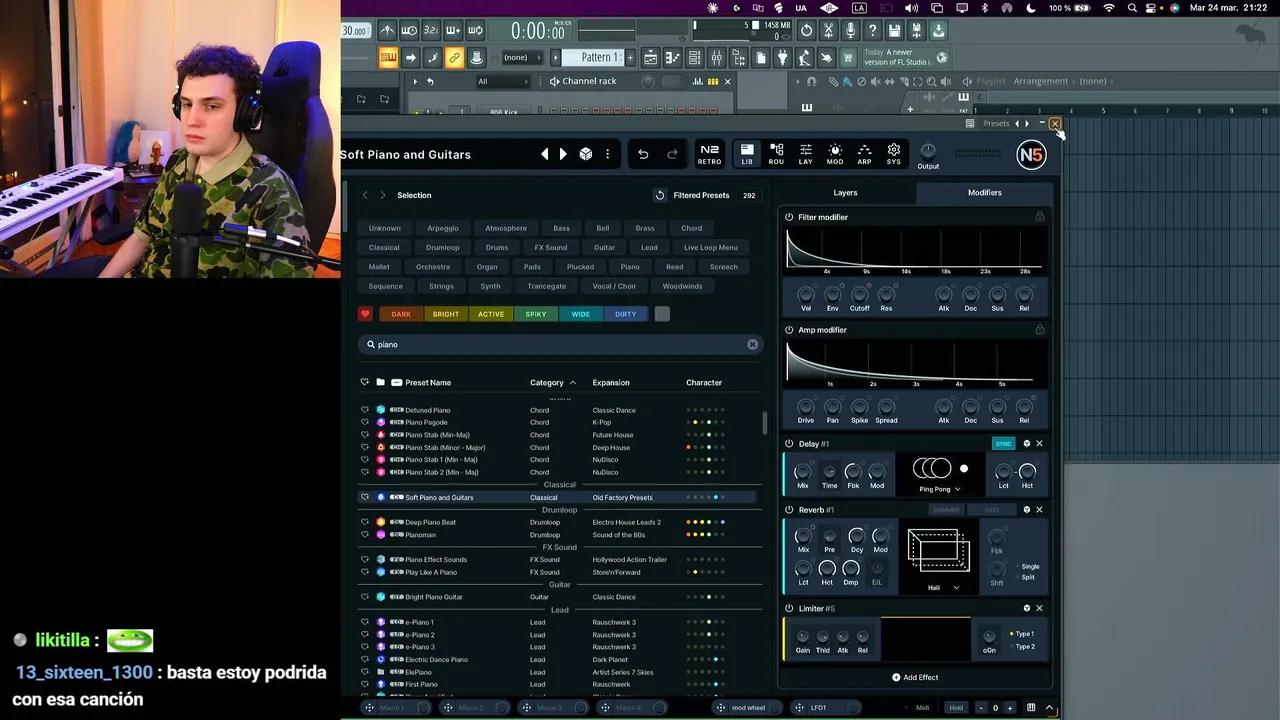Remove the Reverb #1 effect
Screen dimensions: 1280x720
[1039, 510]
